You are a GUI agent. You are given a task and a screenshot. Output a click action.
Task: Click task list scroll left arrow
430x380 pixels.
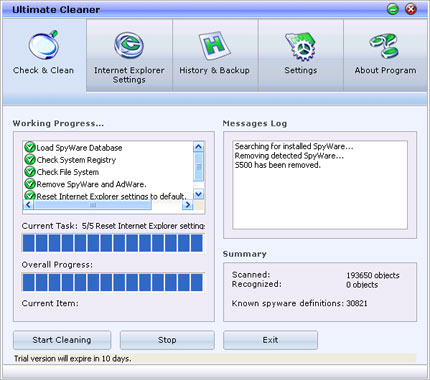(x=28, y=205)
